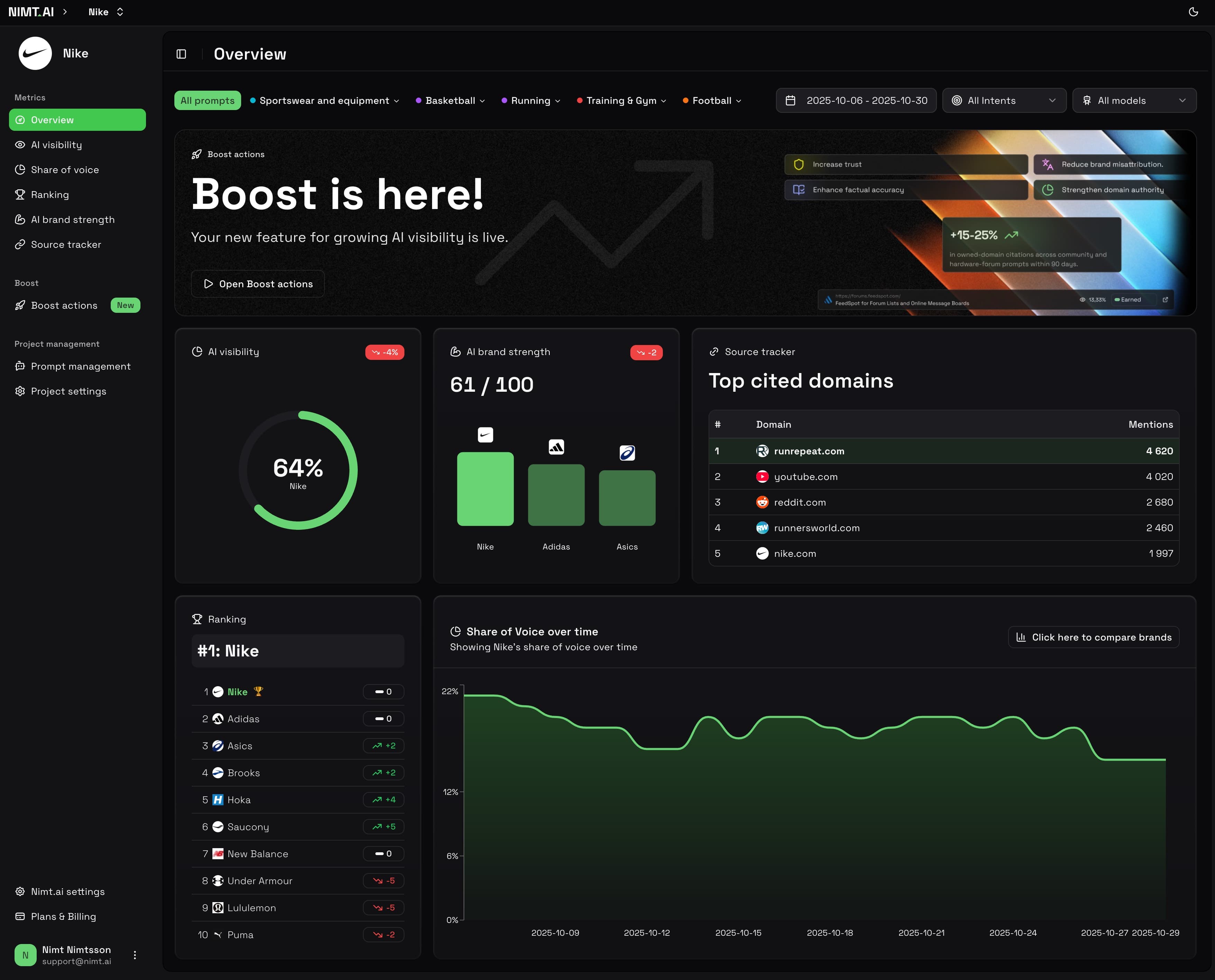This screenshot has height=980, width=1215.
Task: Open AI visibility via the eye icon
Action: 20,145
